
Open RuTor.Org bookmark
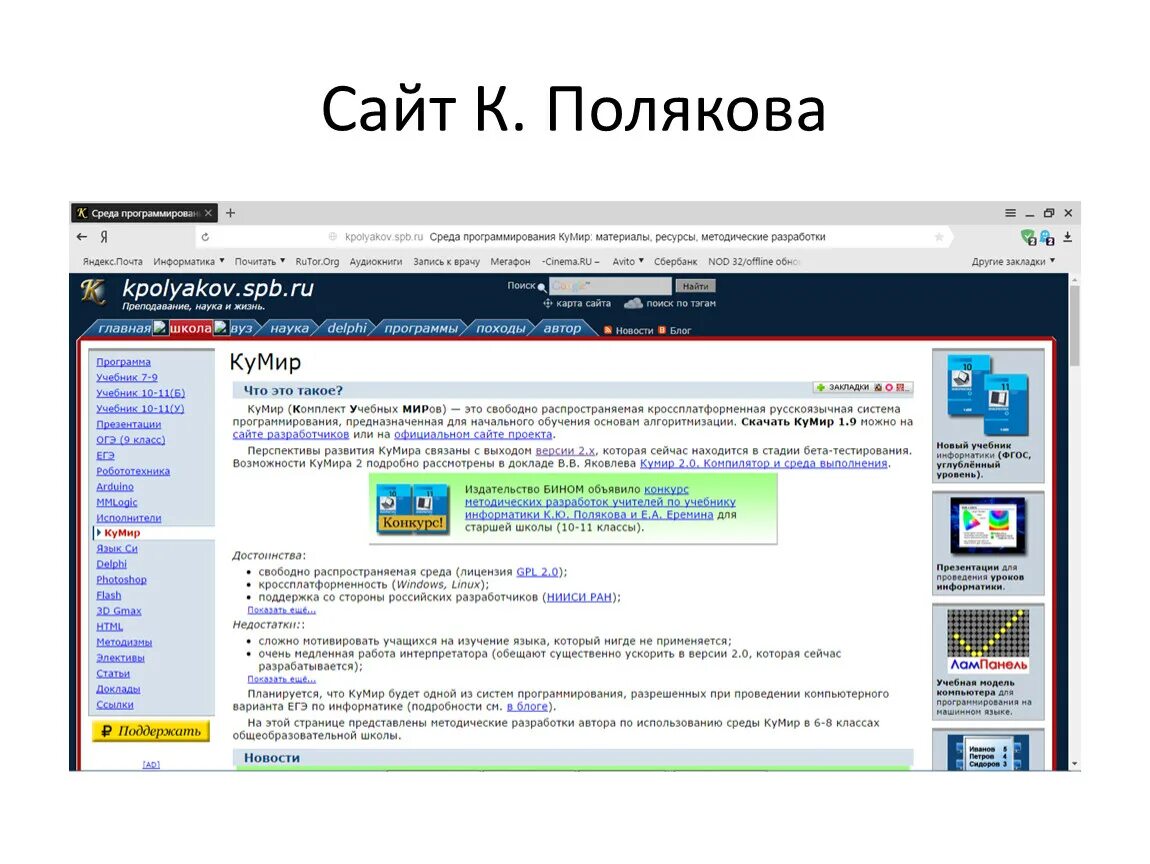(x=317, y=261)
